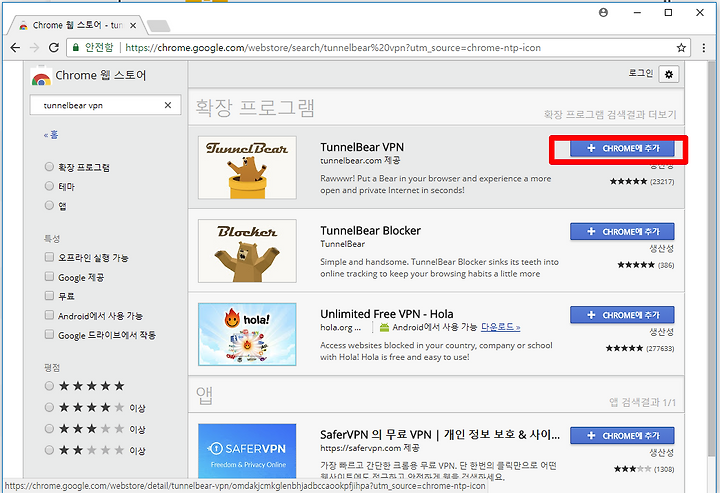Select the 테마 radio button

49,186
